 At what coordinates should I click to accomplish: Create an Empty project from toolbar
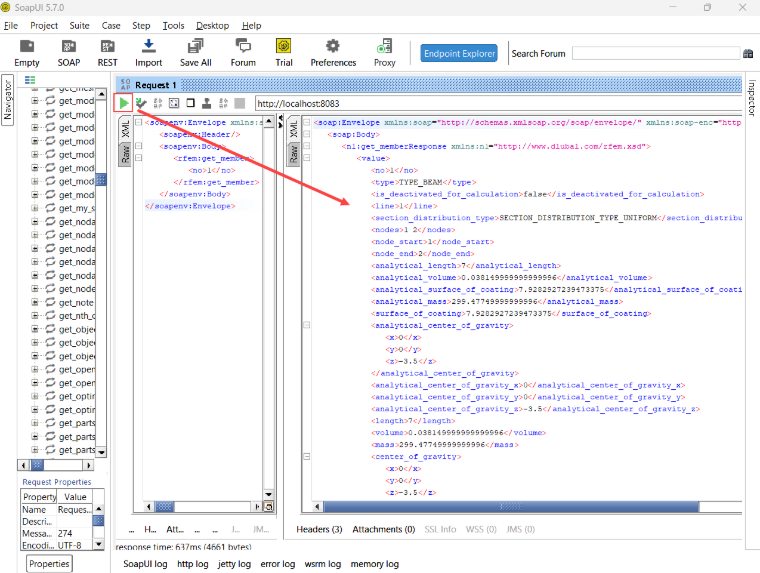27,53
